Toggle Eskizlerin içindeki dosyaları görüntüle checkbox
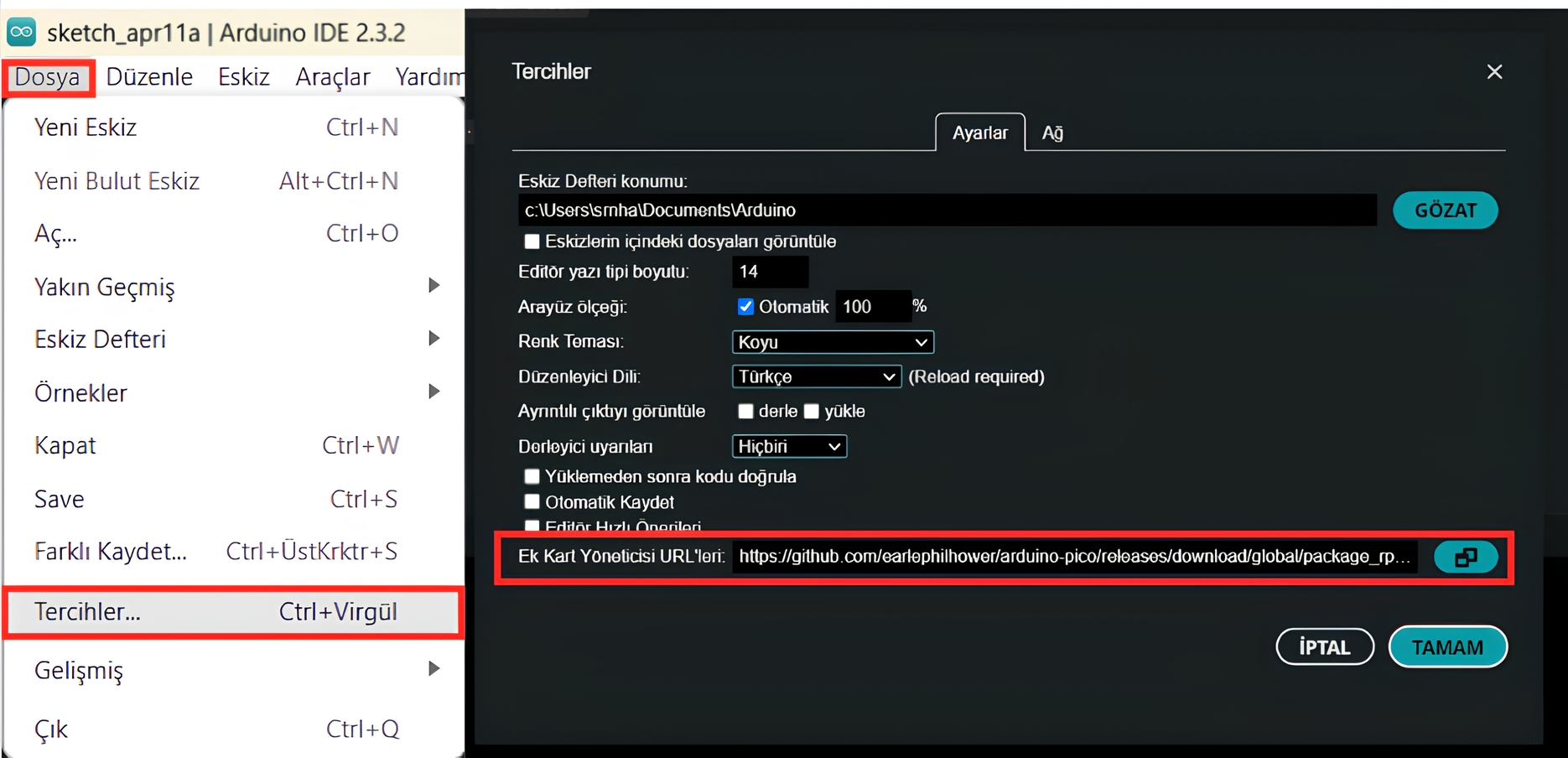Image resolution: width=1568 pixels, height=758 pixels. (532, 241)
